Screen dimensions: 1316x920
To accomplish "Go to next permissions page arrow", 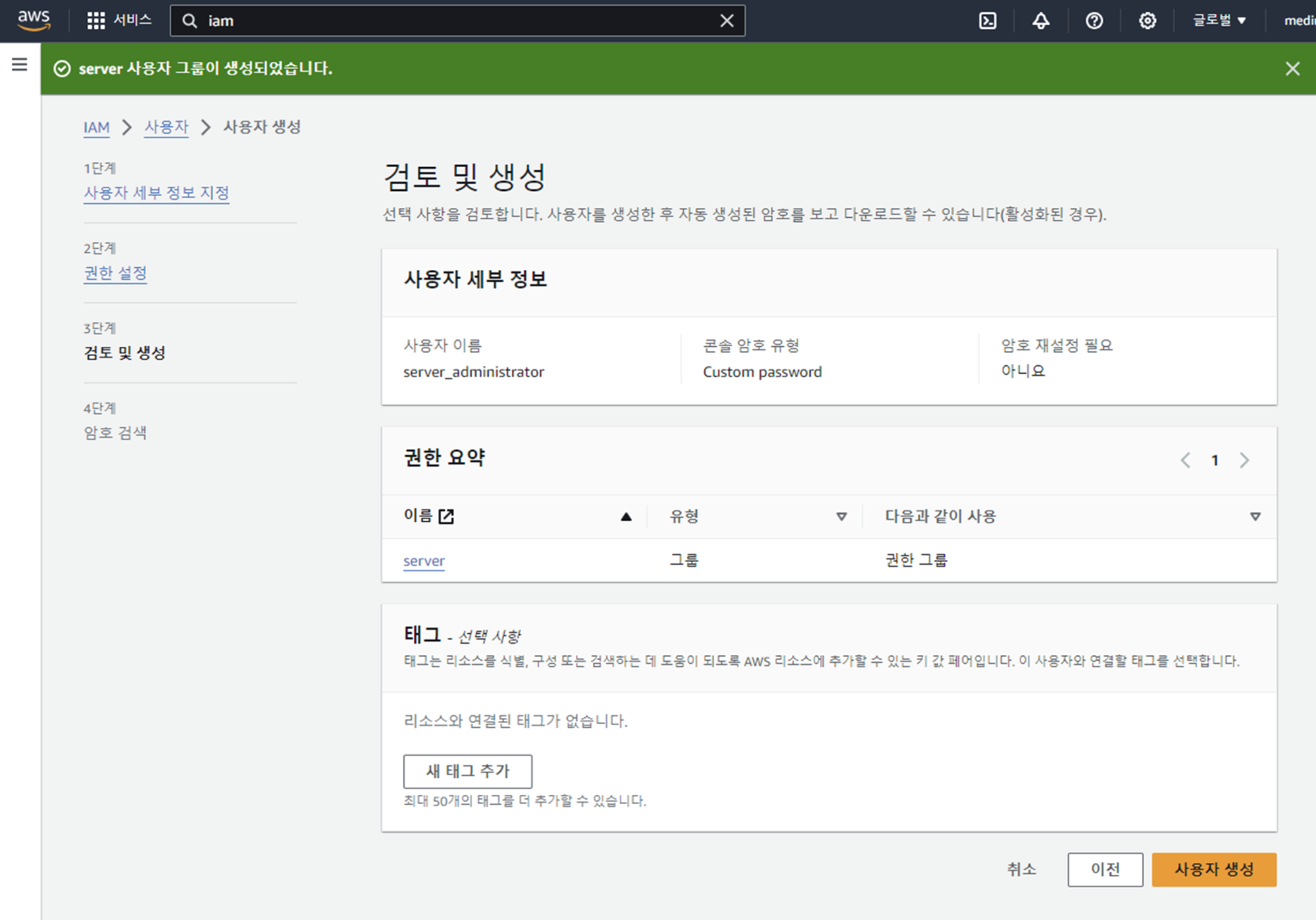I will coord(1244,460).
